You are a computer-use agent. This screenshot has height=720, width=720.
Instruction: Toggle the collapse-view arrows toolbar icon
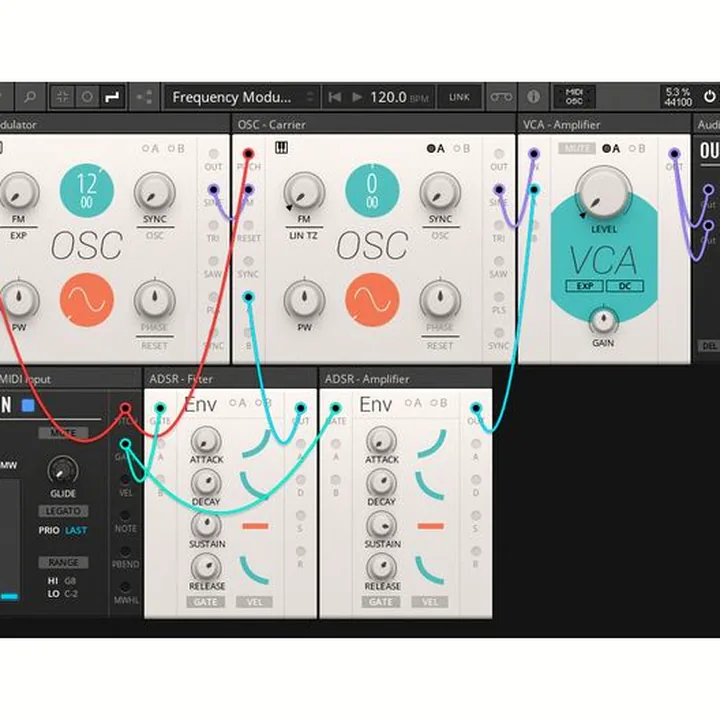pos(62,97)
